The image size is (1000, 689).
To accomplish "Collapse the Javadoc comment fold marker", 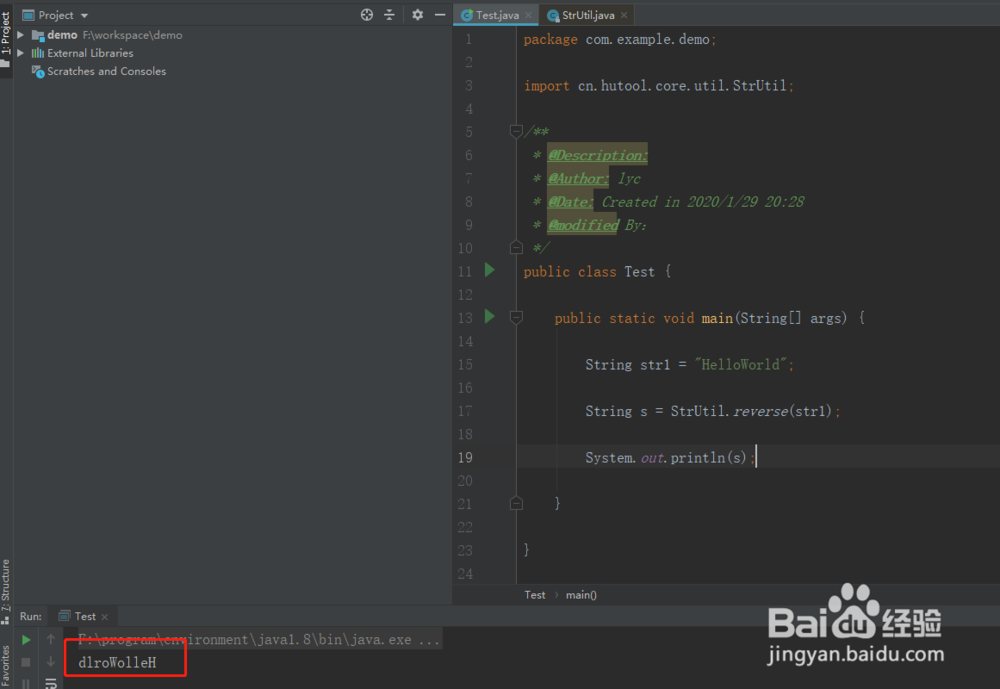I will point(517,131).
